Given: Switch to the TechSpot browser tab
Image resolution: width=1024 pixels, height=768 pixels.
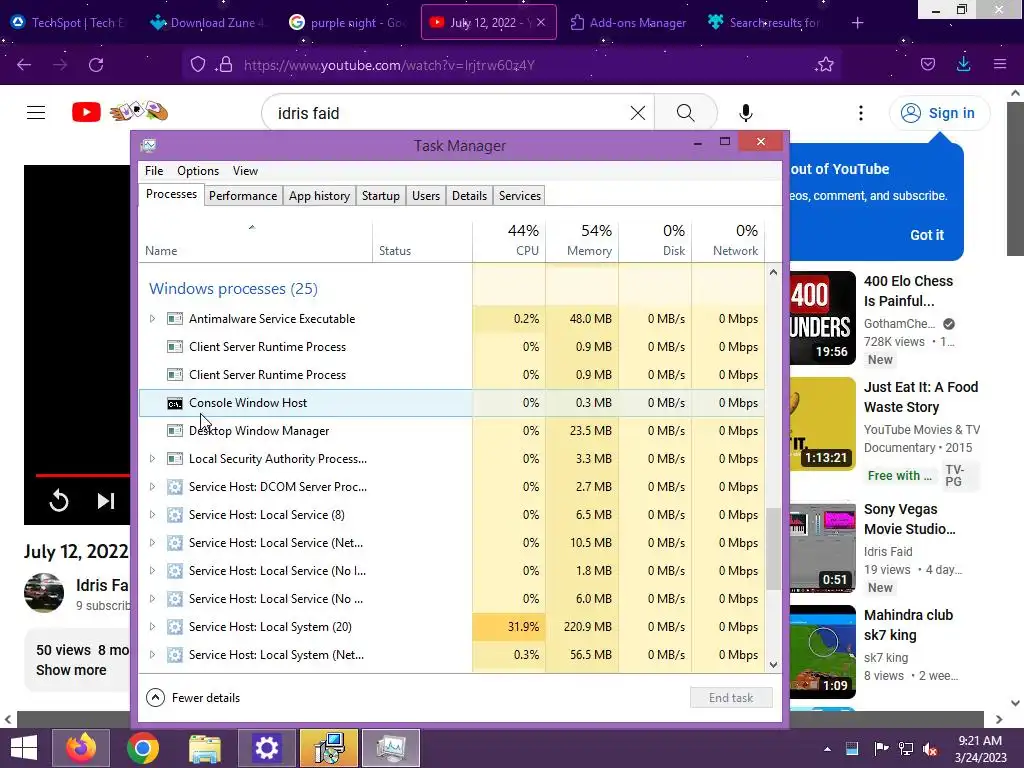Looking at the screenshot, I should [69, 23].
